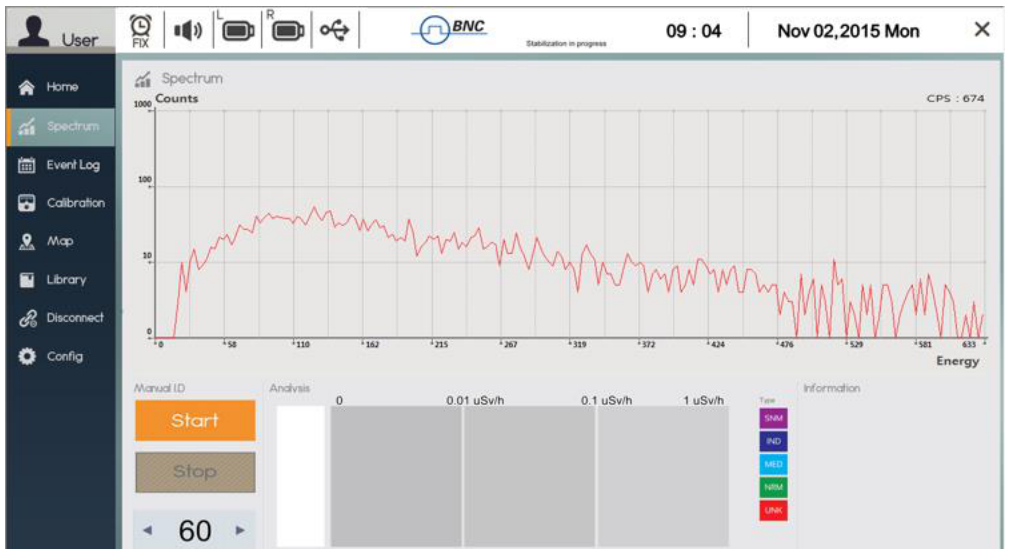Click the Manual ID label

(x=159, y=388)
